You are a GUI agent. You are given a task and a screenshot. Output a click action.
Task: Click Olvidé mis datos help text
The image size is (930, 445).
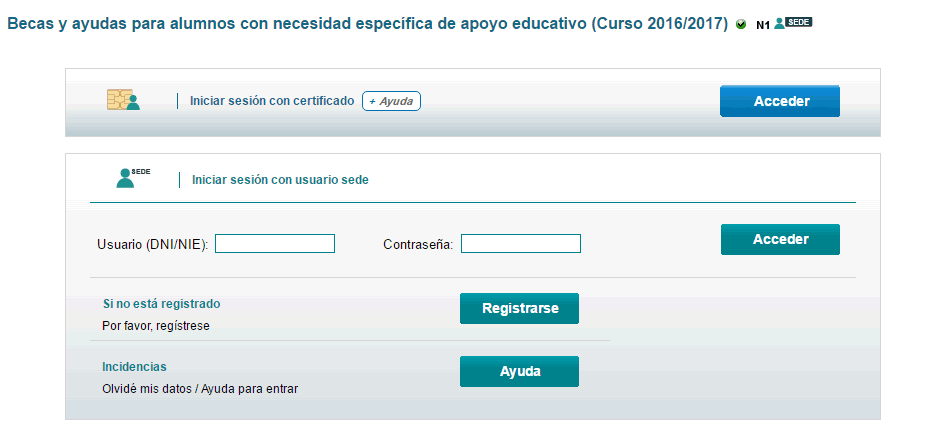(200, 389)
